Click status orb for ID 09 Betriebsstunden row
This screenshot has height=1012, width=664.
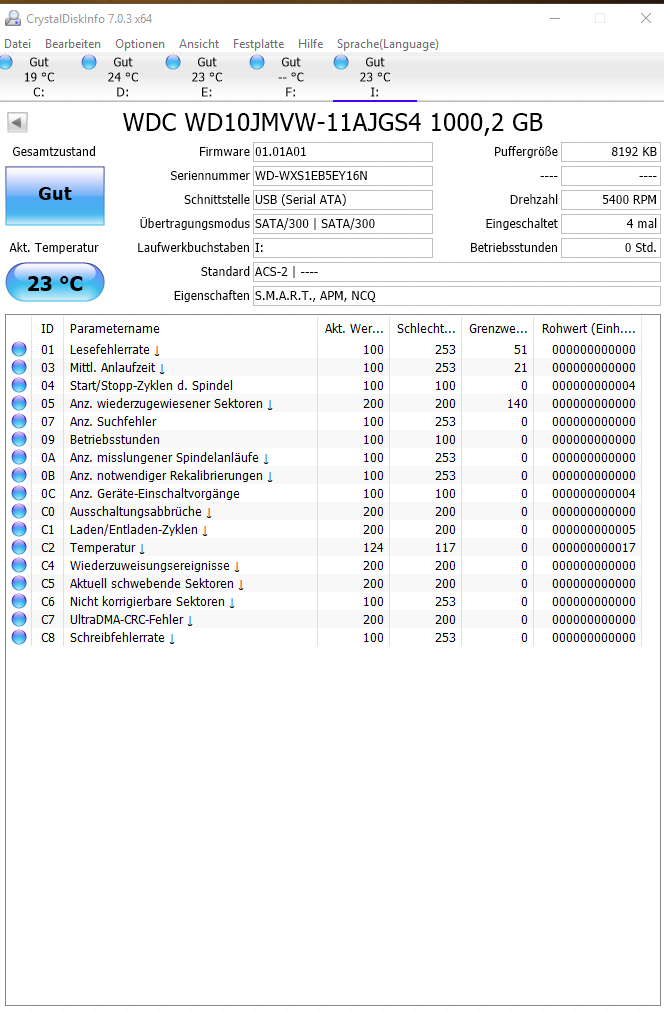(x=19, y=440)
